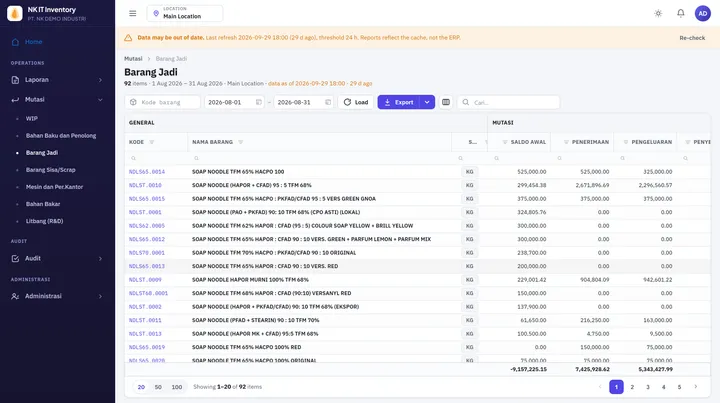
Task: Click the Mutasi breadcrumb link
Action: [x=133, y=59]
